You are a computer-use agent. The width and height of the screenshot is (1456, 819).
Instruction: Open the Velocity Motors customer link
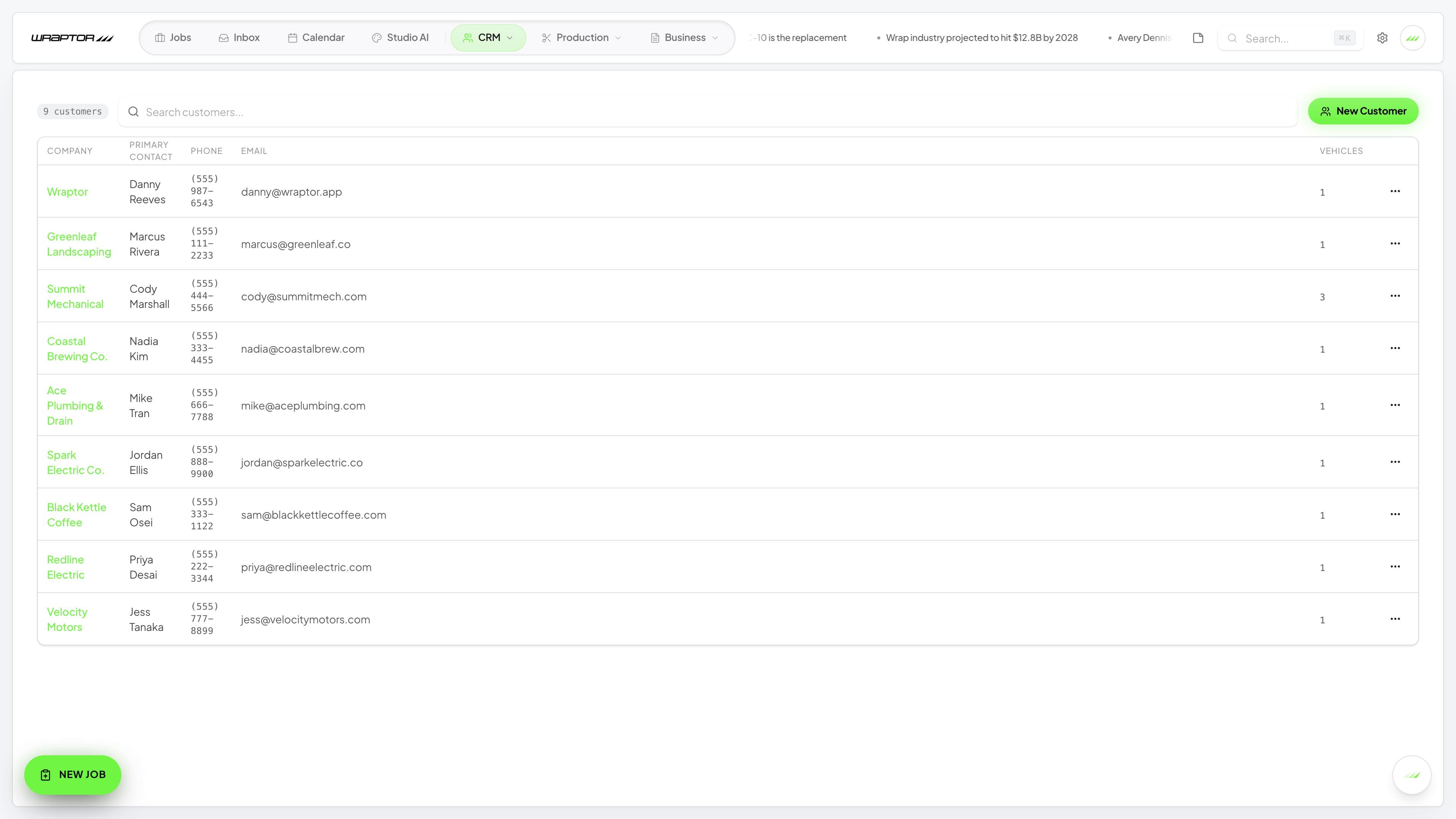pos(67,620)
